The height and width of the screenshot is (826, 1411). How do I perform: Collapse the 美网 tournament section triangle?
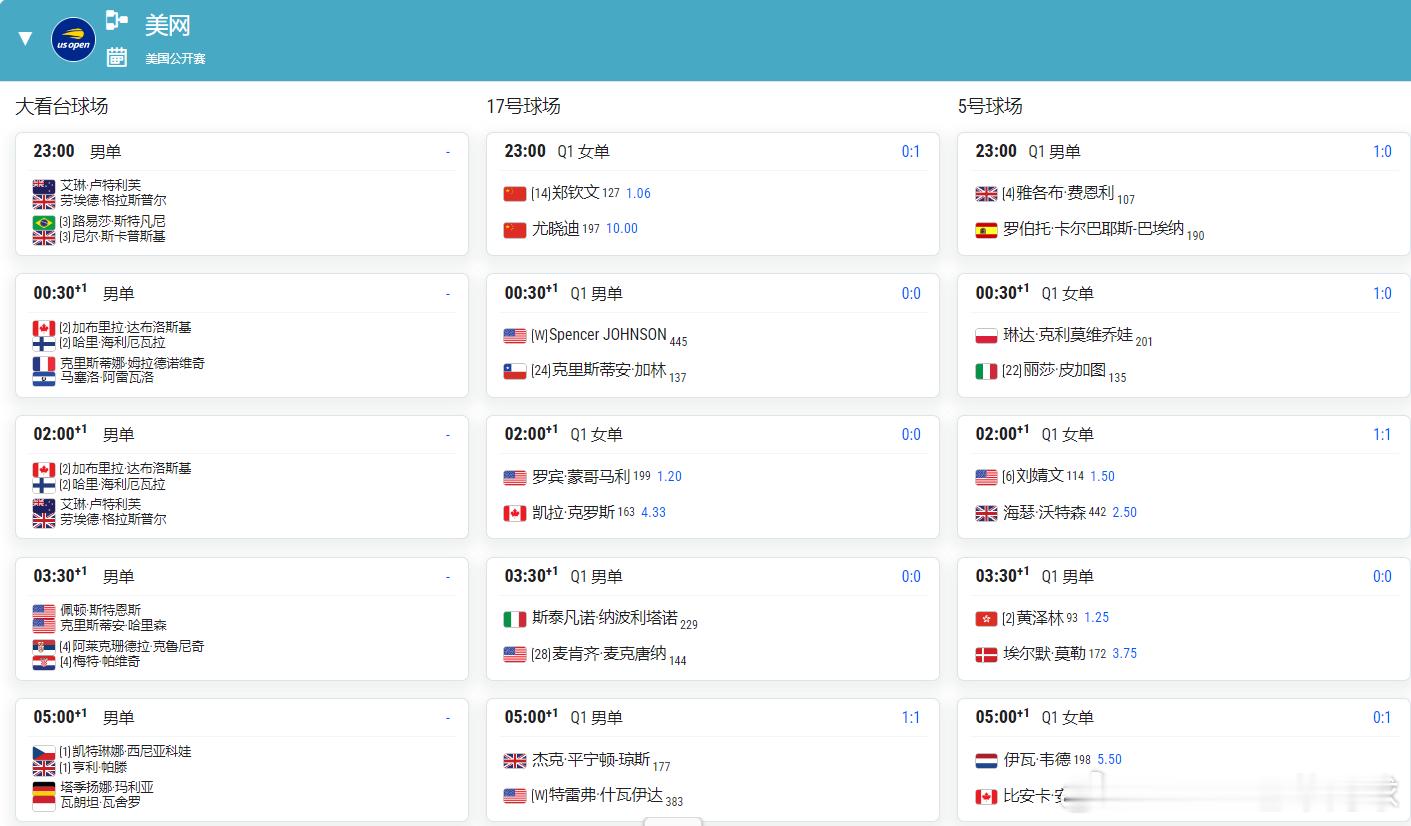(x=25, y=39)
